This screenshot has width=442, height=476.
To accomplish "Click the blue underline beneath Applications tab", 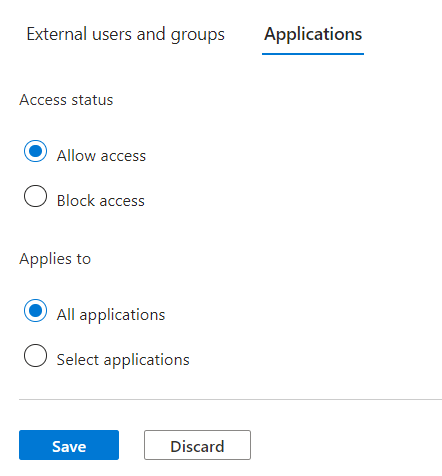I will click(x=313, y=53).
